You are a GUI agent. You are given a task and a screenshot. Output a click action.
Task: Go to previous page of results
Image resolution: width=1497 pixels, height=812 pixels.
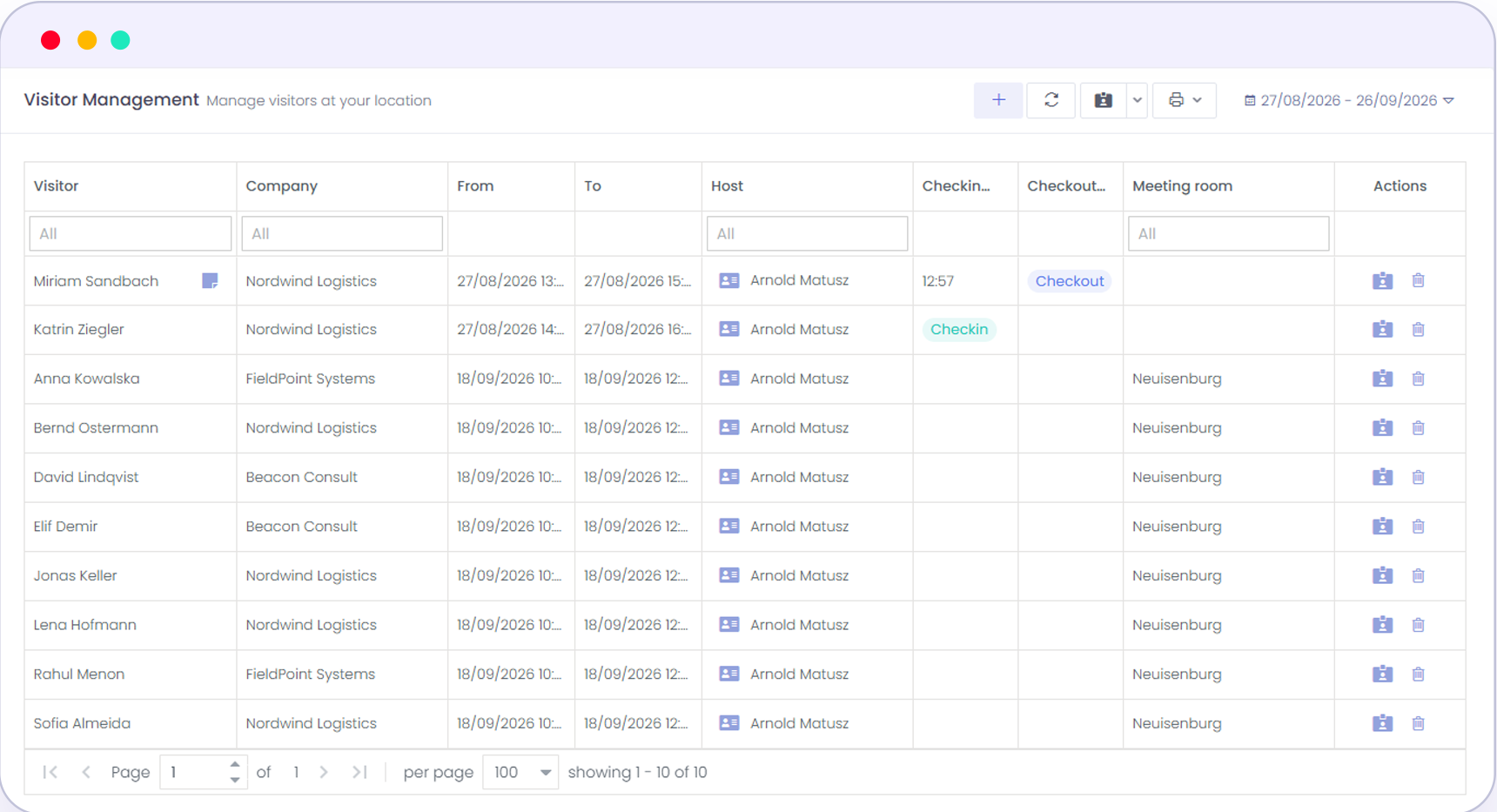[85, 772]
